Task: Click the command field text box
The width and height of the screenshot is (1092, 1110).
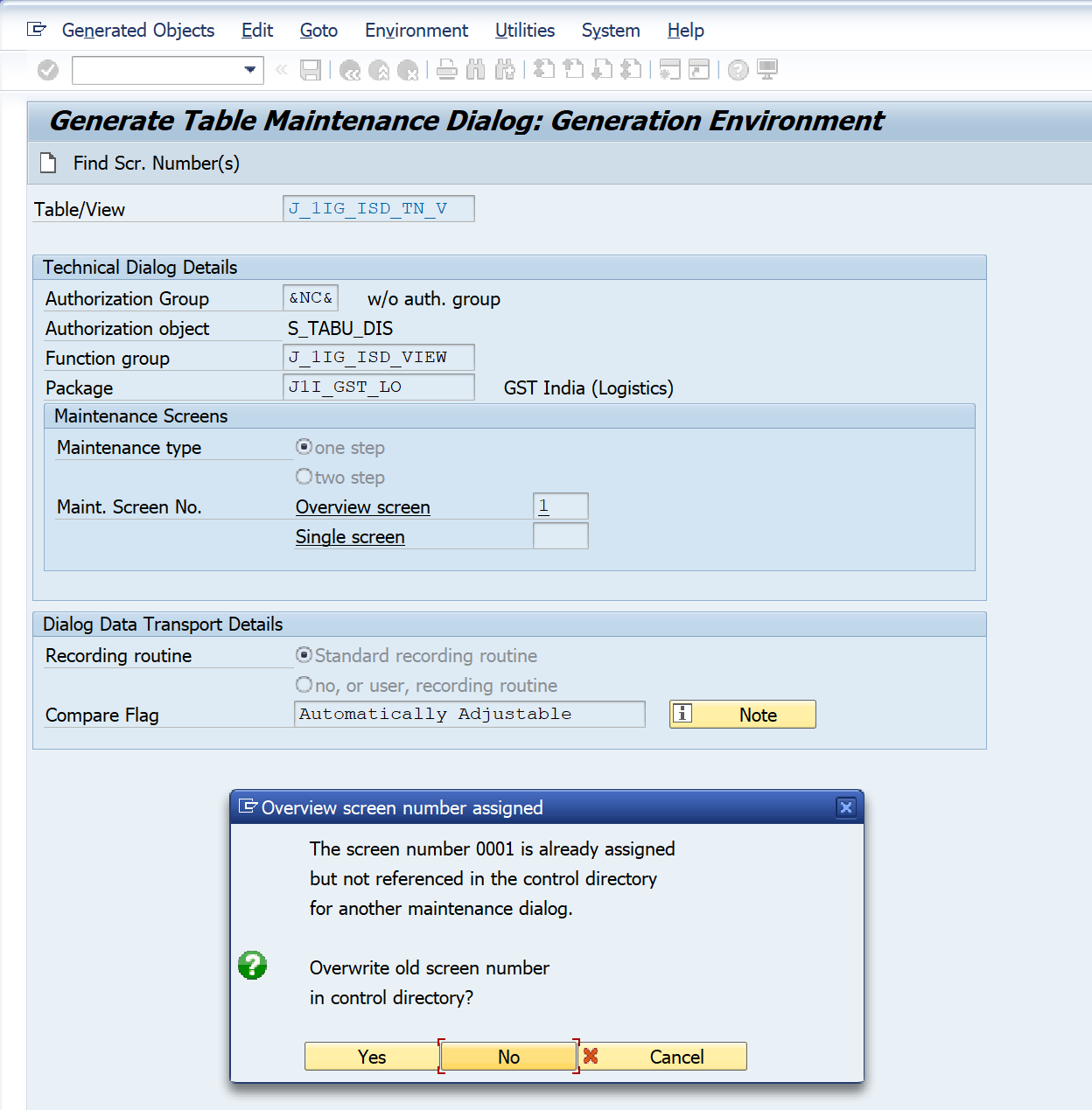Action: coord(157,70)
